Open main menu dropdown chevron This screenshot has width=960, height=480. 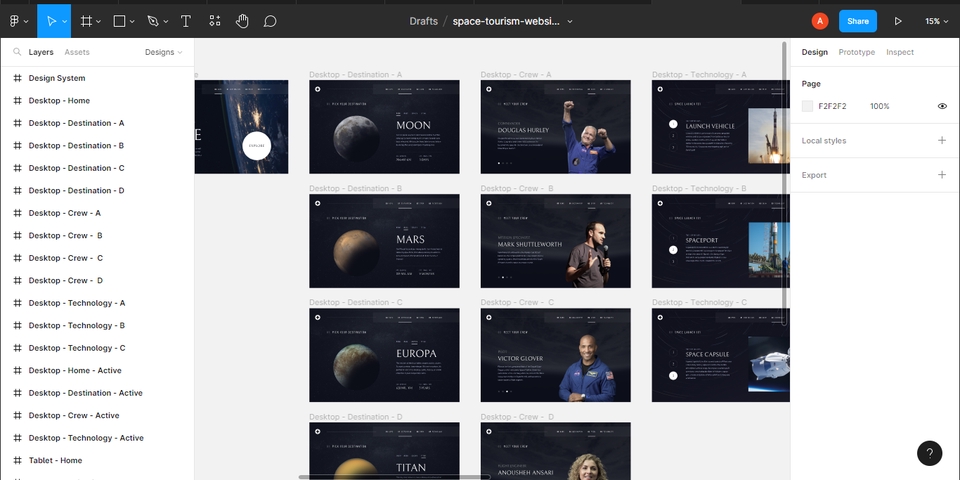point(26,21)
